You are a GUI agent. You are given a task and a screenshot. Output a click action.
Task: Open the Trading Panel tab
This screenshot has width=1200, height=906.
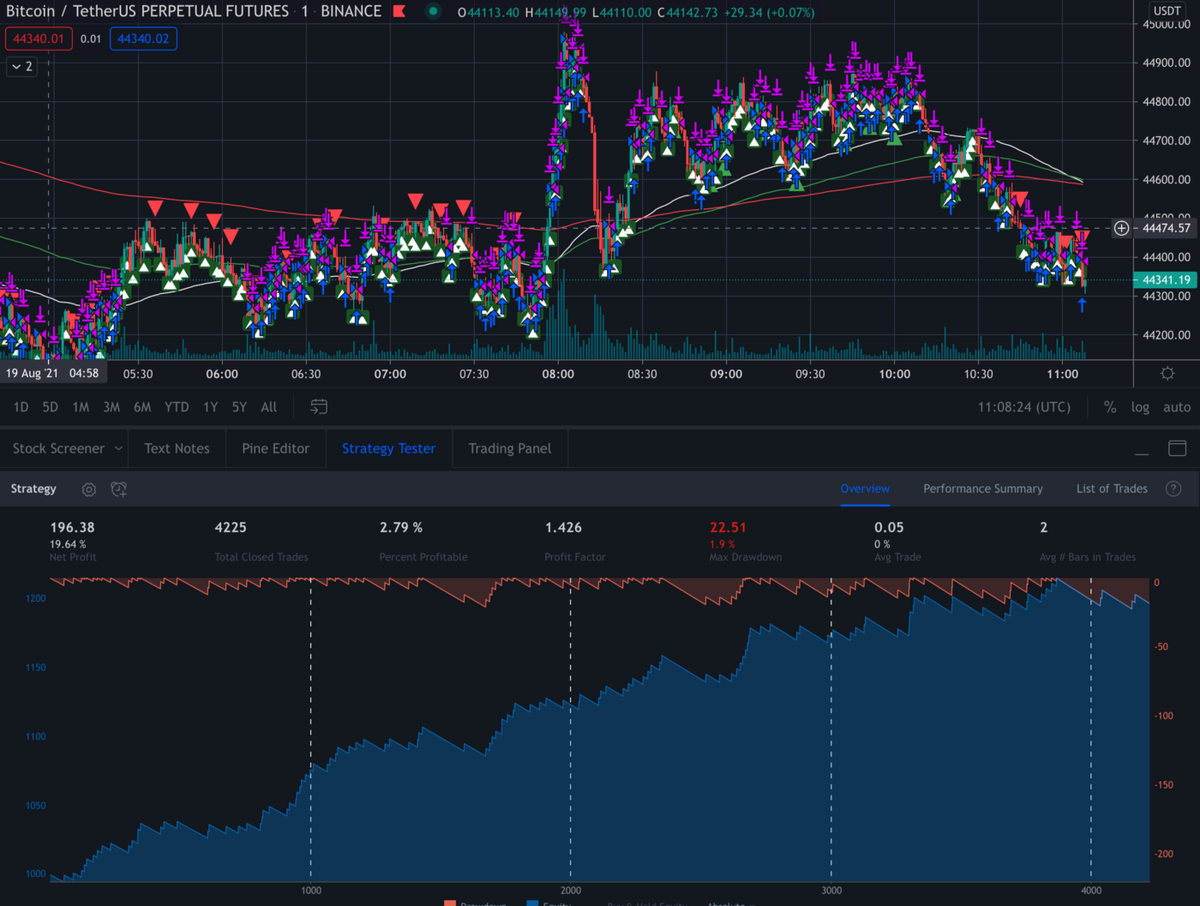pyautogui.click(x=510, y=449)
